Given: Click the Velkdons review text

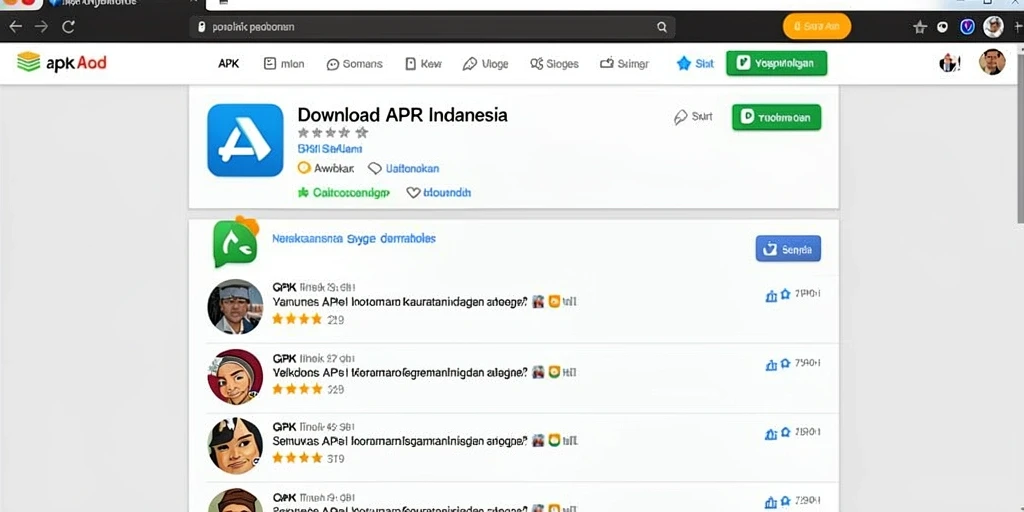Looking at the screenshot, I should click(x=400, y=372).
